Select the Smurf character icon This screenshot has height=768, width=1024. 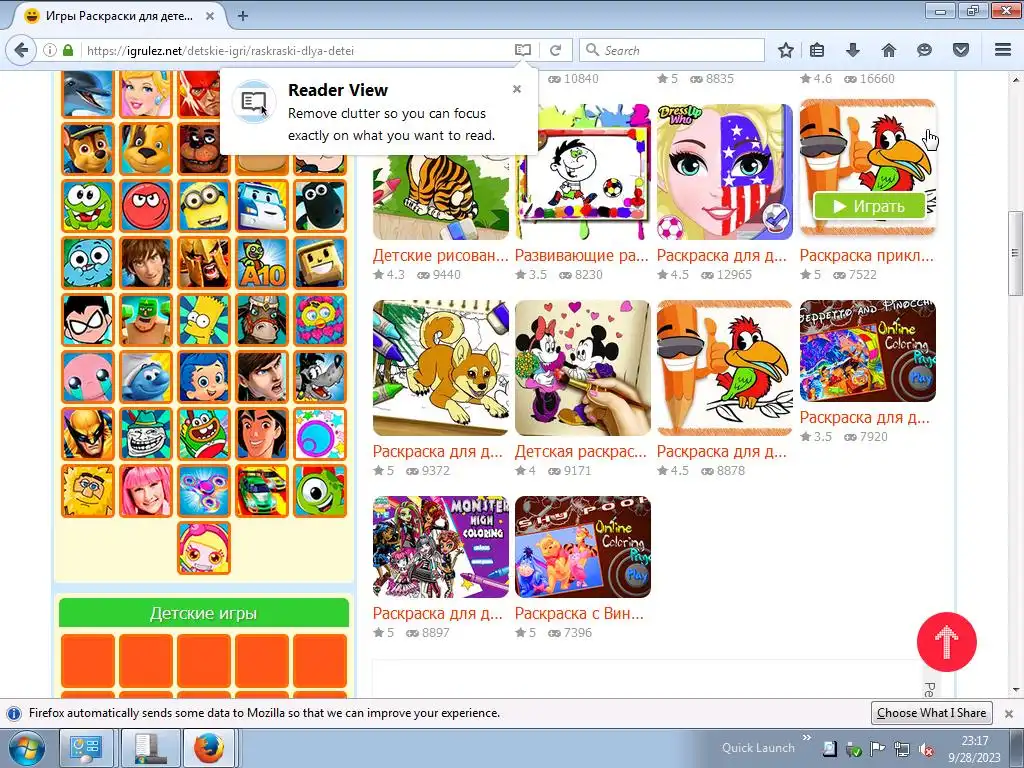tap(146, 377)
